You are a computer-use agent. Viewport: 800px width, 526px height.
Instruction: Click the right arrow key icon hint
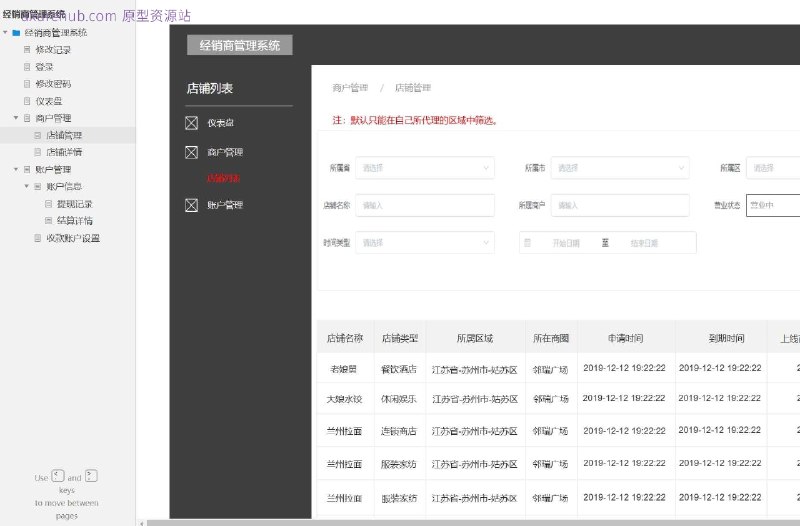(x=91, y=476)
